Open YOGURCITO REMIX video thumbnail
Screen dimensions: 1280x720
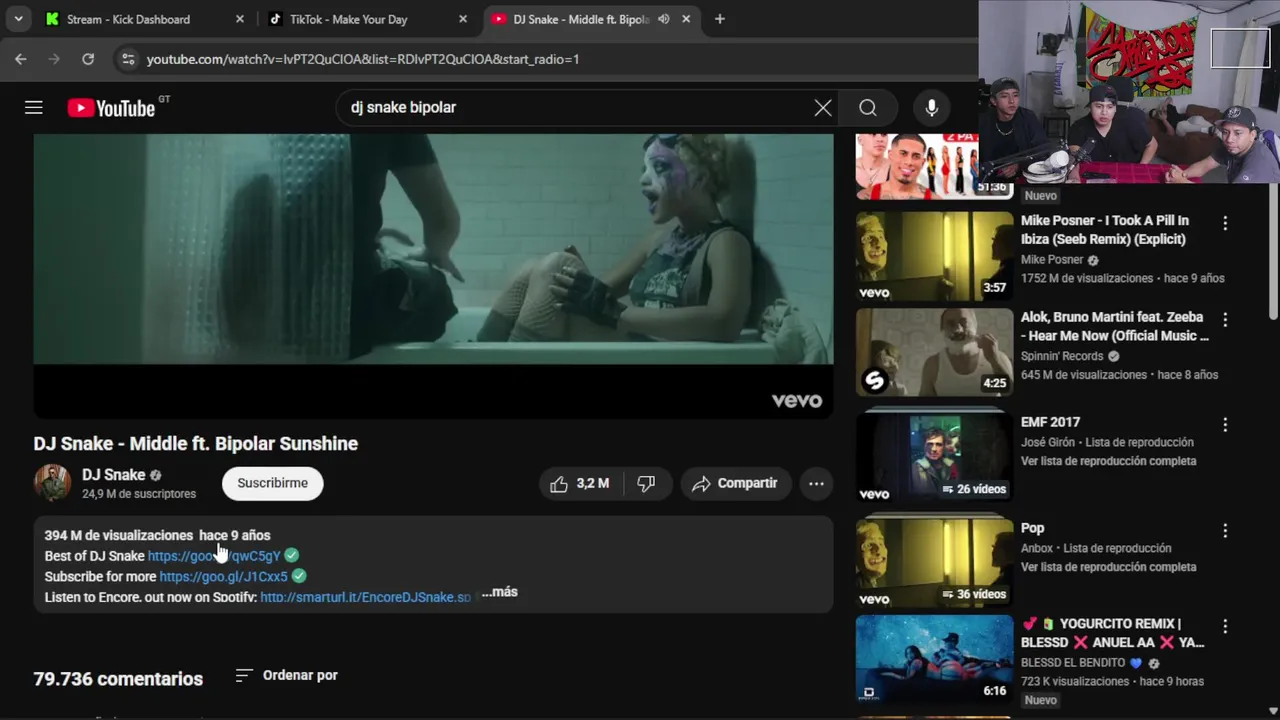(934, 659)
